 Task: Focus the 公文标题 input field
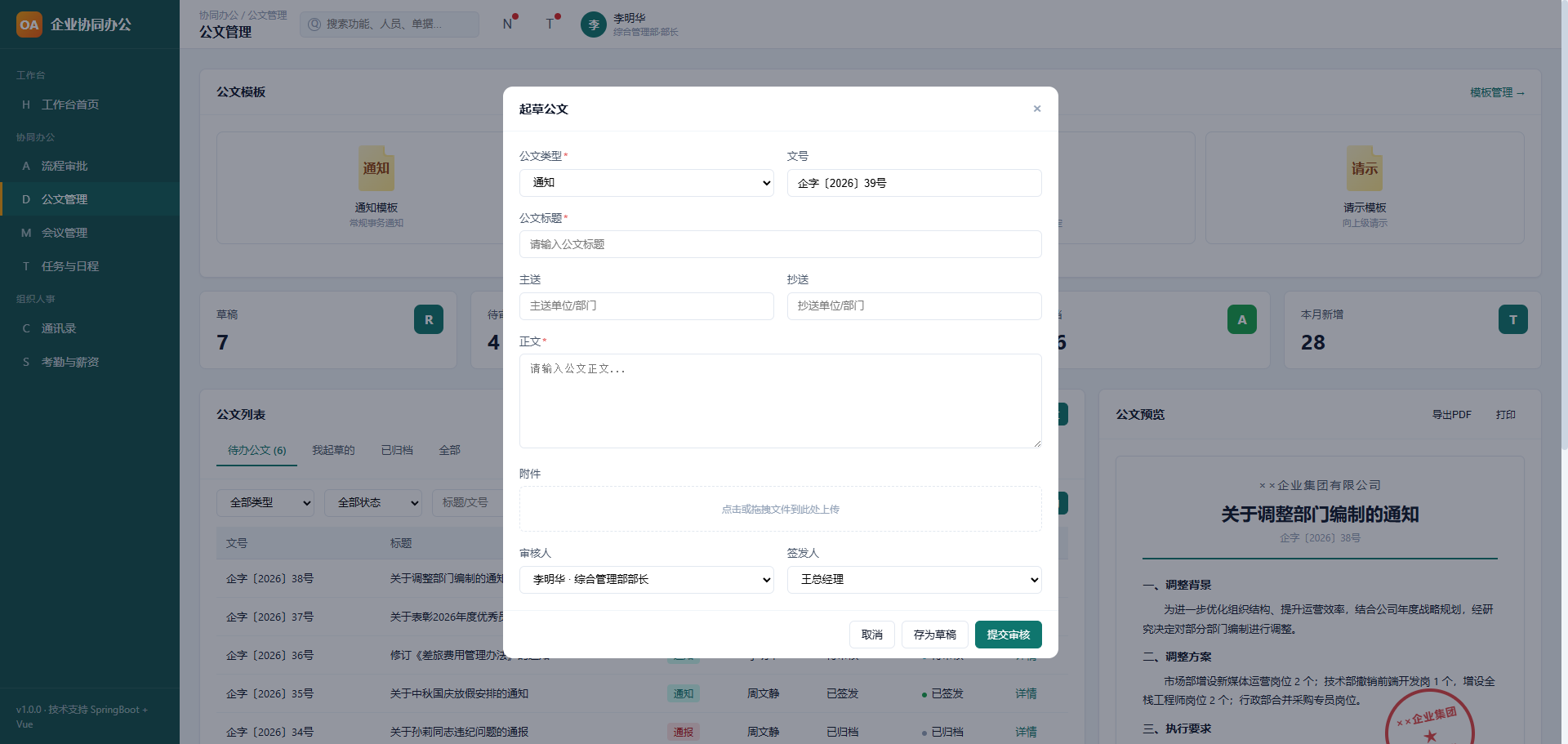781,244
